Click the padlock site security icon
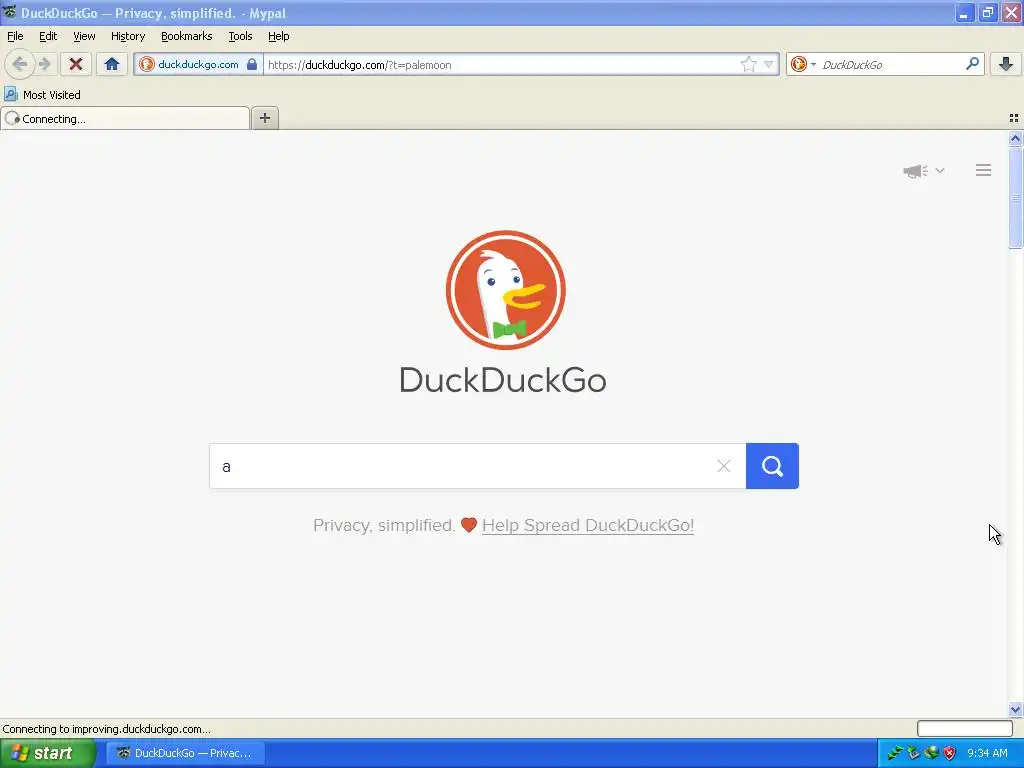This screenshot has height=768, width=1024. [x=252, y=64]
